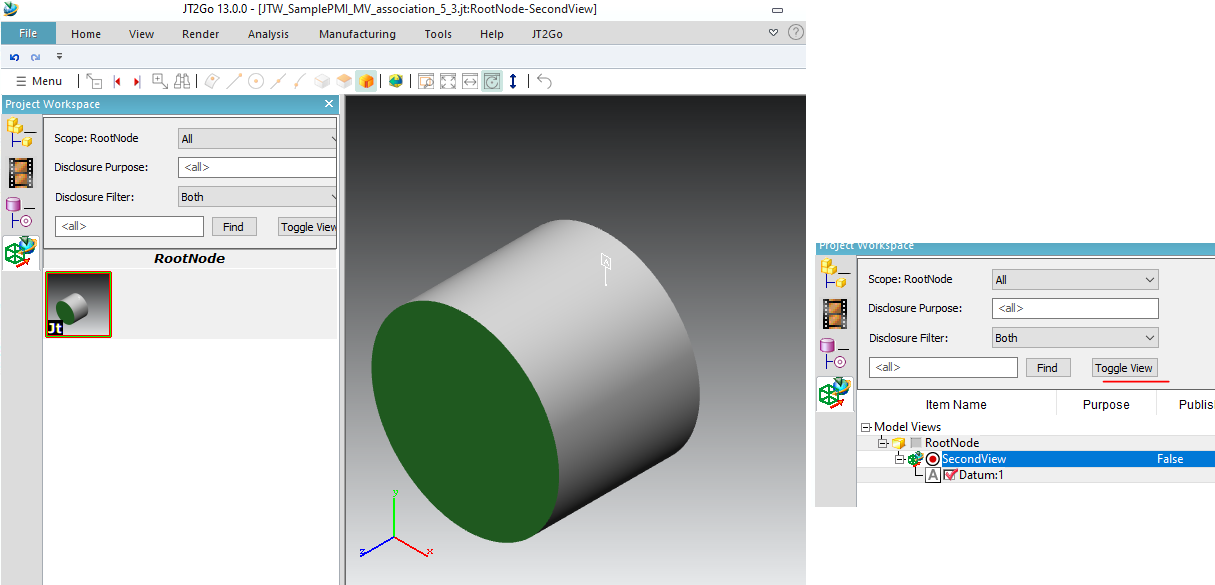
Task: Click the green wireframe PMI icon in right panel
Action: [x=834, y=394]
